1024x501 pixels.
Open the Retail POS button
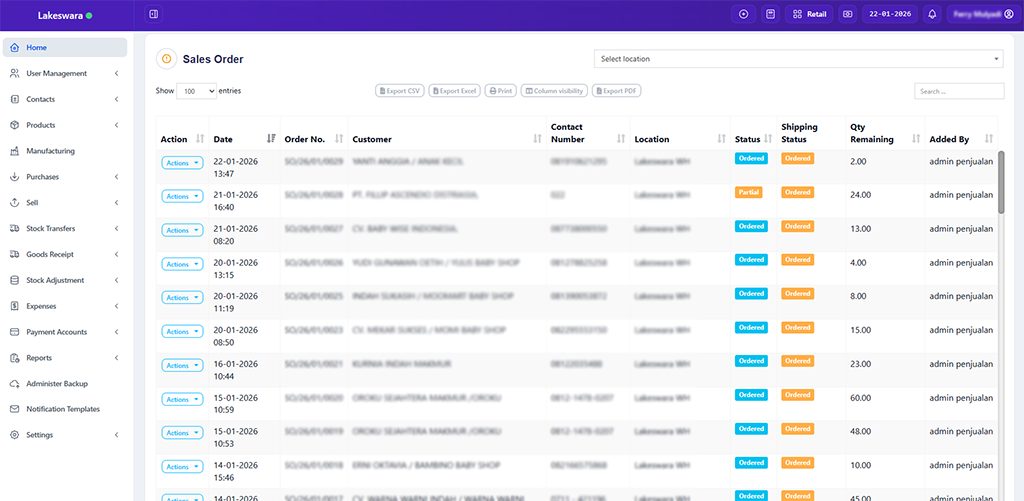[808, 14]
